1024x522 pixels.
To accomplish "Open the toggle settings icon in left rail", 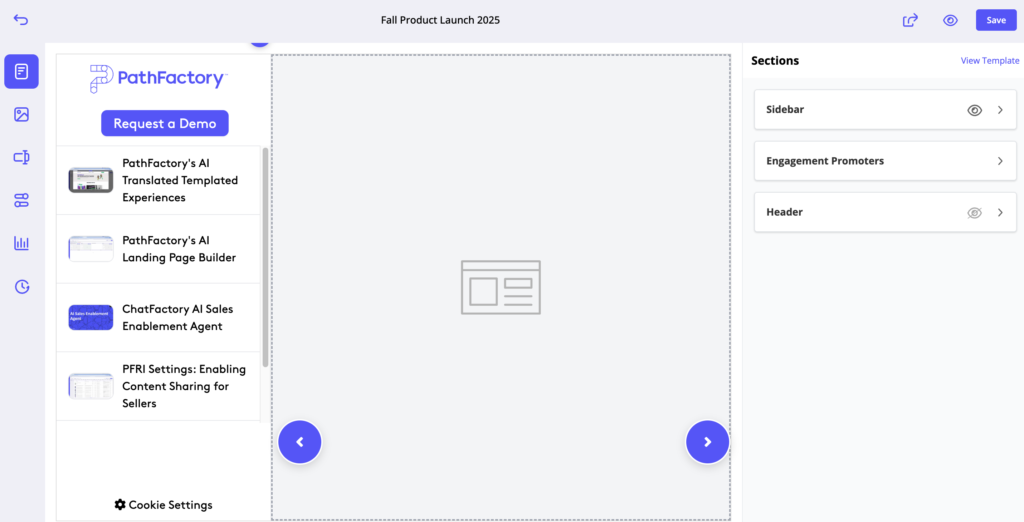I will (x=21, y=200).
